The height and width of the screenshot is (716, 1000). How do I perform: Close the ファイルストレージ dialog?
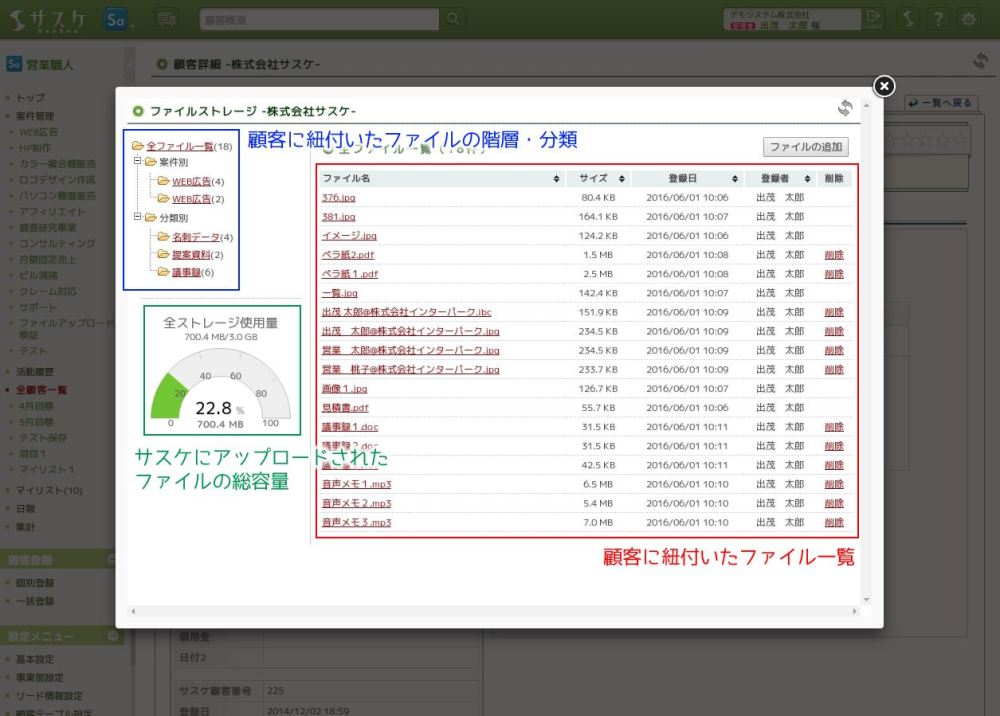coord(884,86)
